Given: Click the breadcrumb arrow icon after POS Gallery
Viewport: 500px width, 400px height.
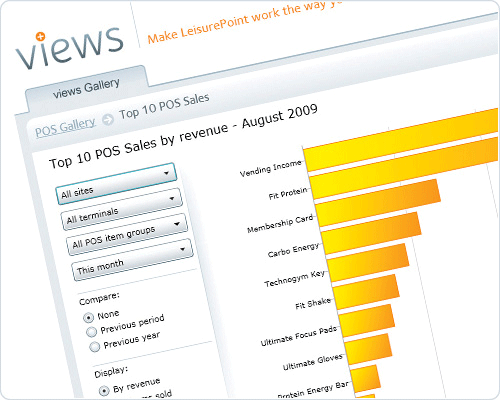Looking at the screenshot, I should click(108, 120).
